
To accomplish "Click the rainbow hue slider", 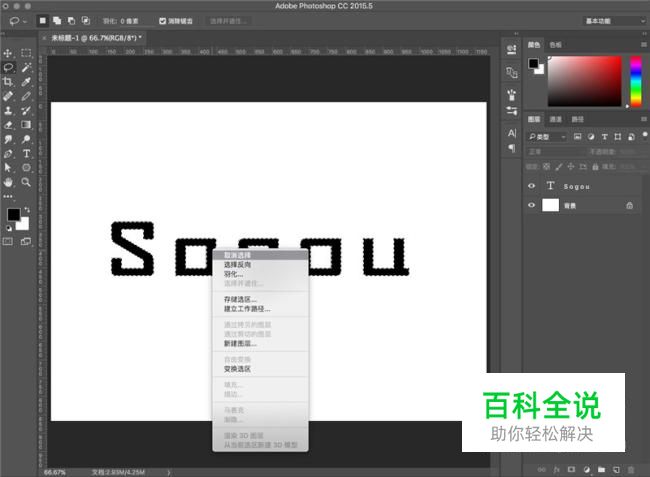I will point(636,81).
